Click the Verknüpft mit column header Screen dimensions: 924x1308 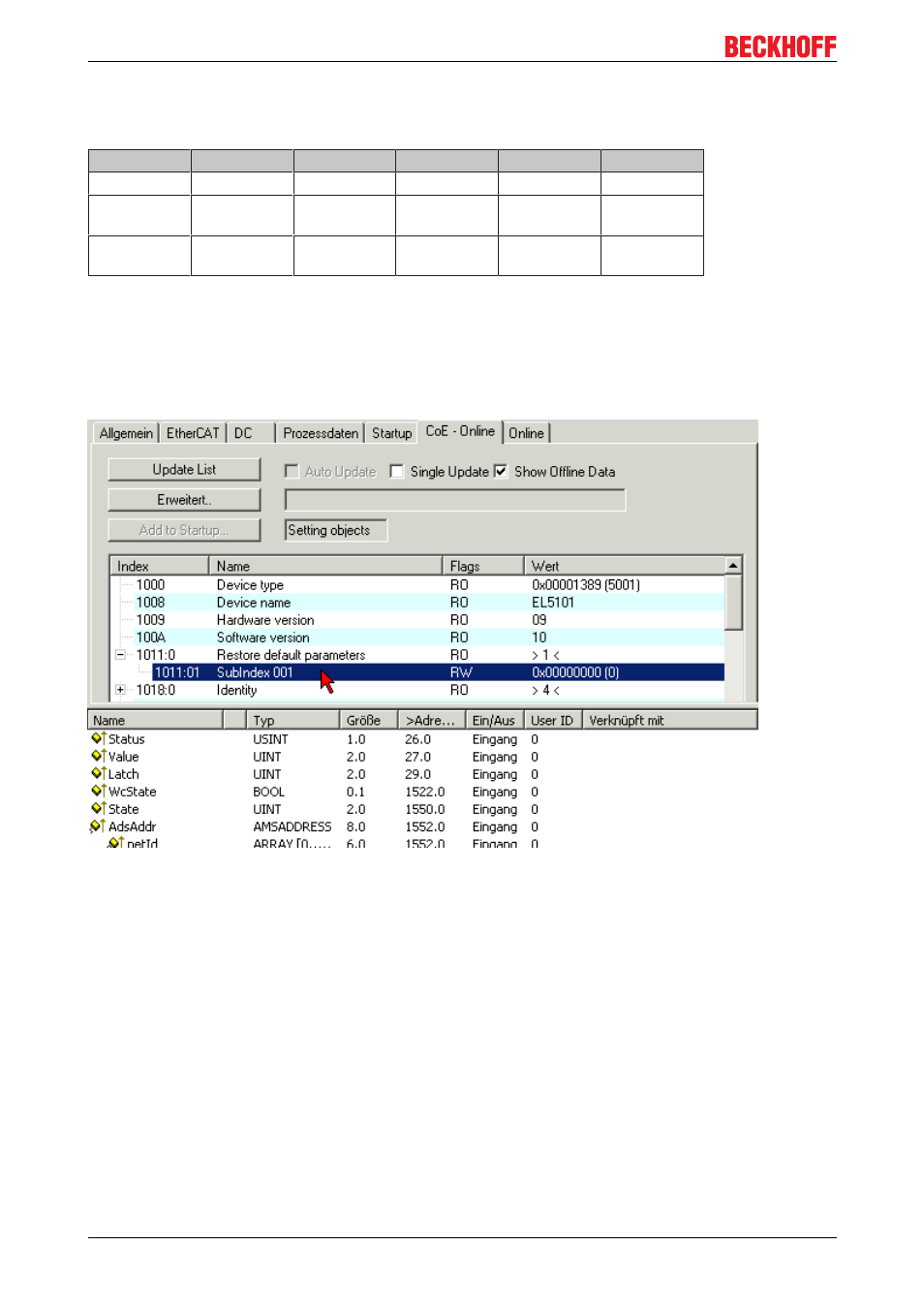(x=669, y=720)
